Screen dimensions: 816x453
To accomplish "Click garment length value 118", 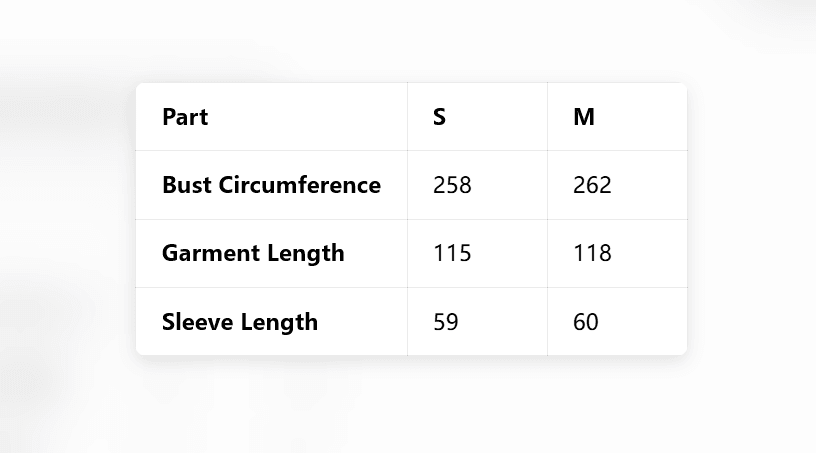I will tap(592, 253).
